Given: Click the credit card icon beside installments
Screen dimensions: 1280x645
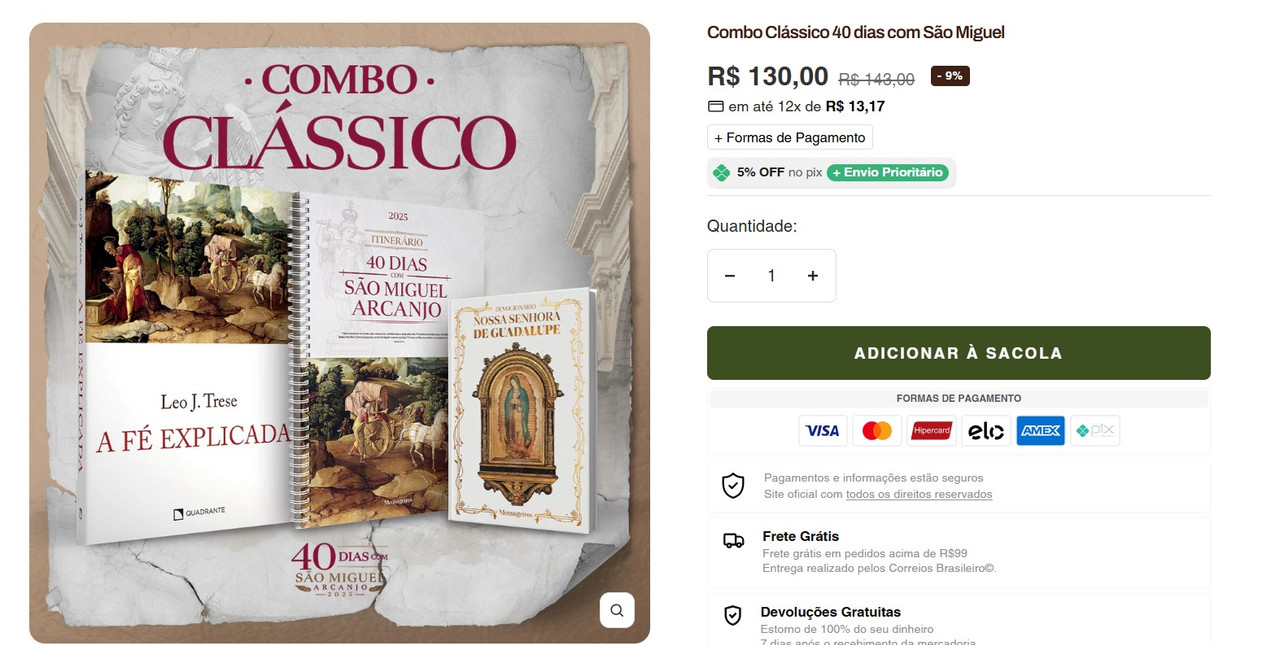Looking at the screenshot, I should pyautogui.click(x=715, y=106).
